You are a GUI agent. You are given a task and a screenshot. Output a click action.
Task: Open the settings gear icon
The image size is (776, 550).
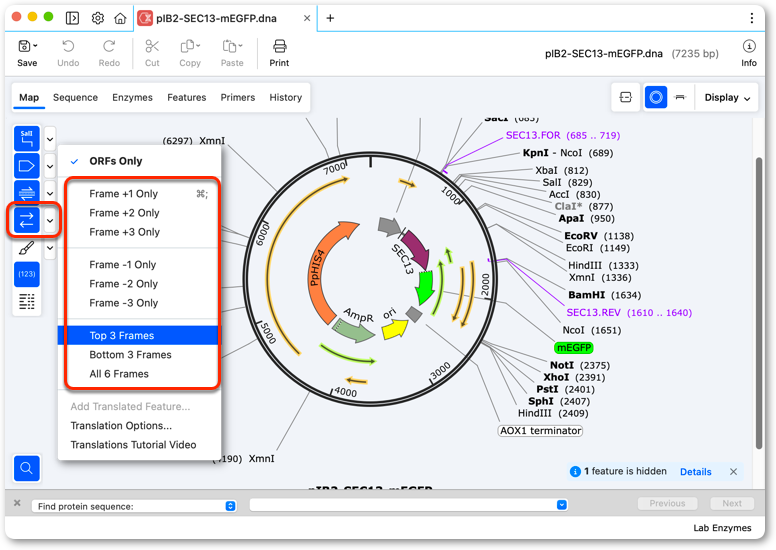tap(98, 18)
